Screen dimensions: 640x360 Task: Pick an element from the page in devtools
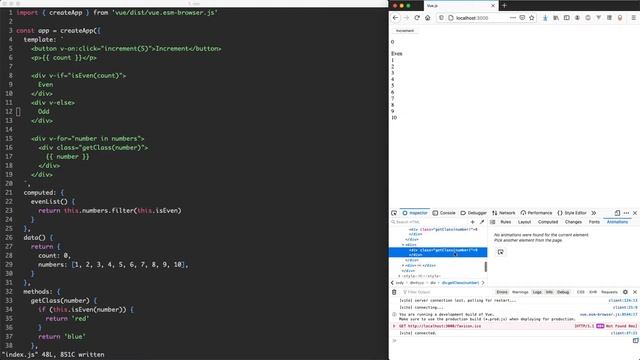(x=394, y=213)
